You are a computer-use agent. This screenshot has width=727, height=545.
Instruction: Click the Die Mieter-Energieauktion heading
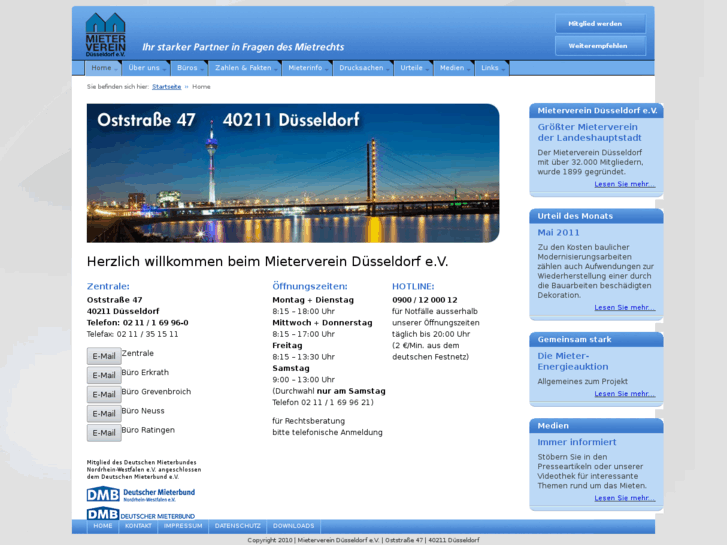pyautogui.click(x=573, y=361)
